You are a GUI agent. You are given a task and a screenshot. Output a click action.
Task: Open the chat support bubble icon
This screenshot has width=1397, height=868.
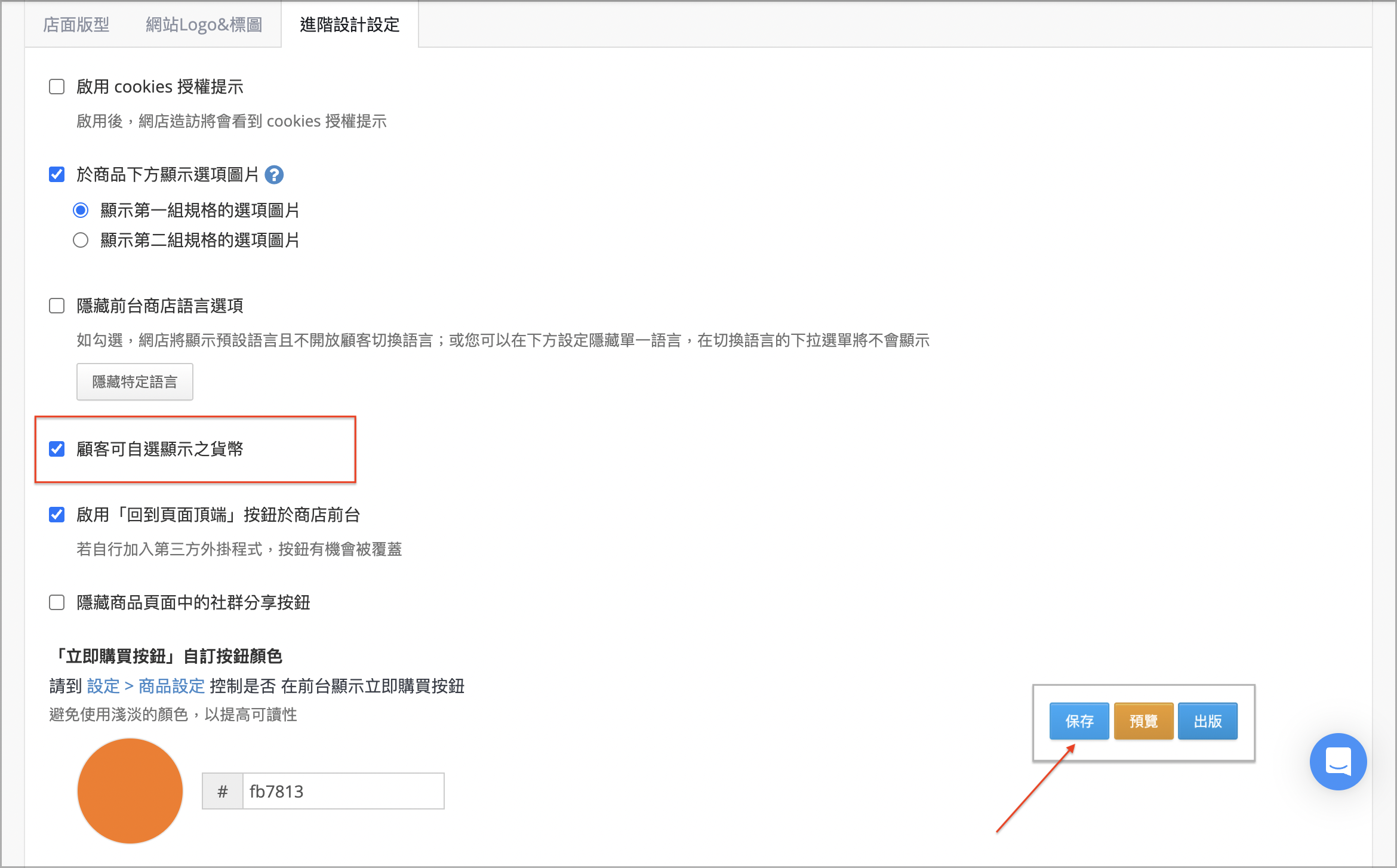[x=1338, y=761]
